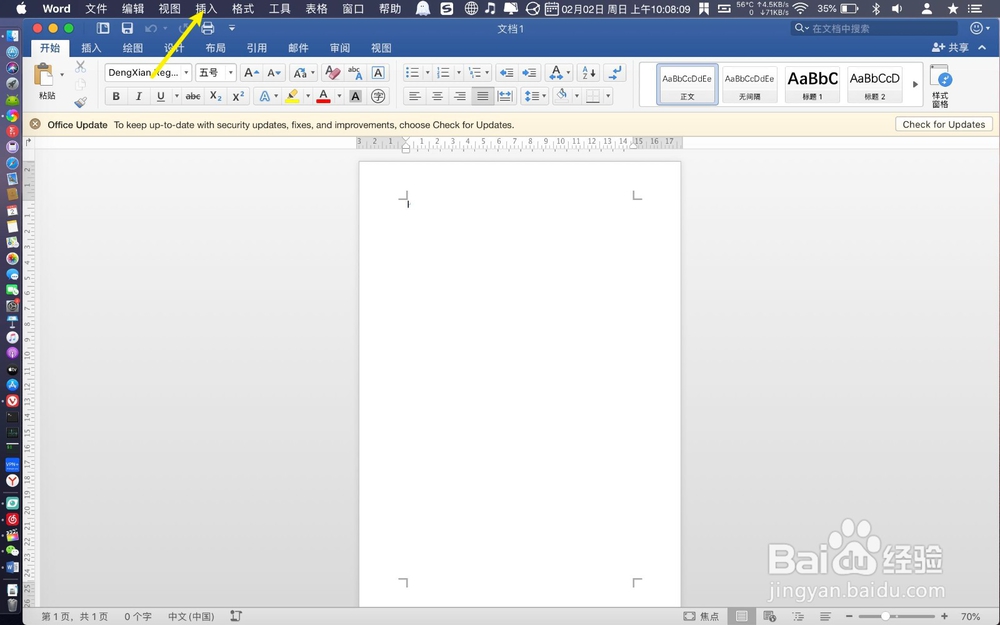Viewport: 1000px width, 625px height.
Task: Open the Format menu in the menu bar
Action: (243, 9)
